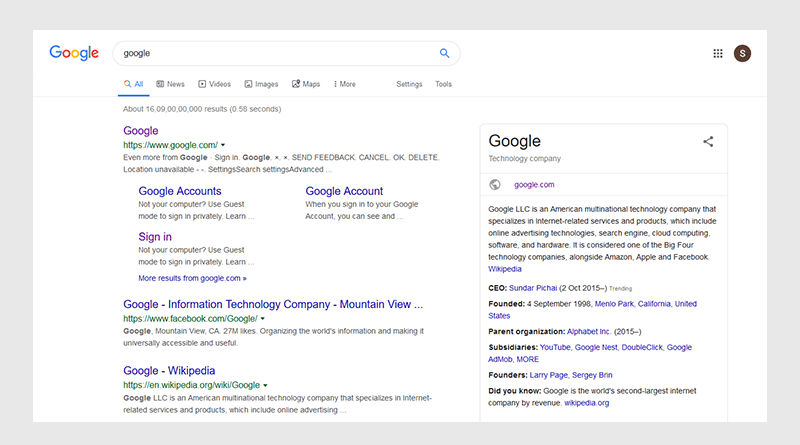Switch to the Maps tab

coord(306,84)
